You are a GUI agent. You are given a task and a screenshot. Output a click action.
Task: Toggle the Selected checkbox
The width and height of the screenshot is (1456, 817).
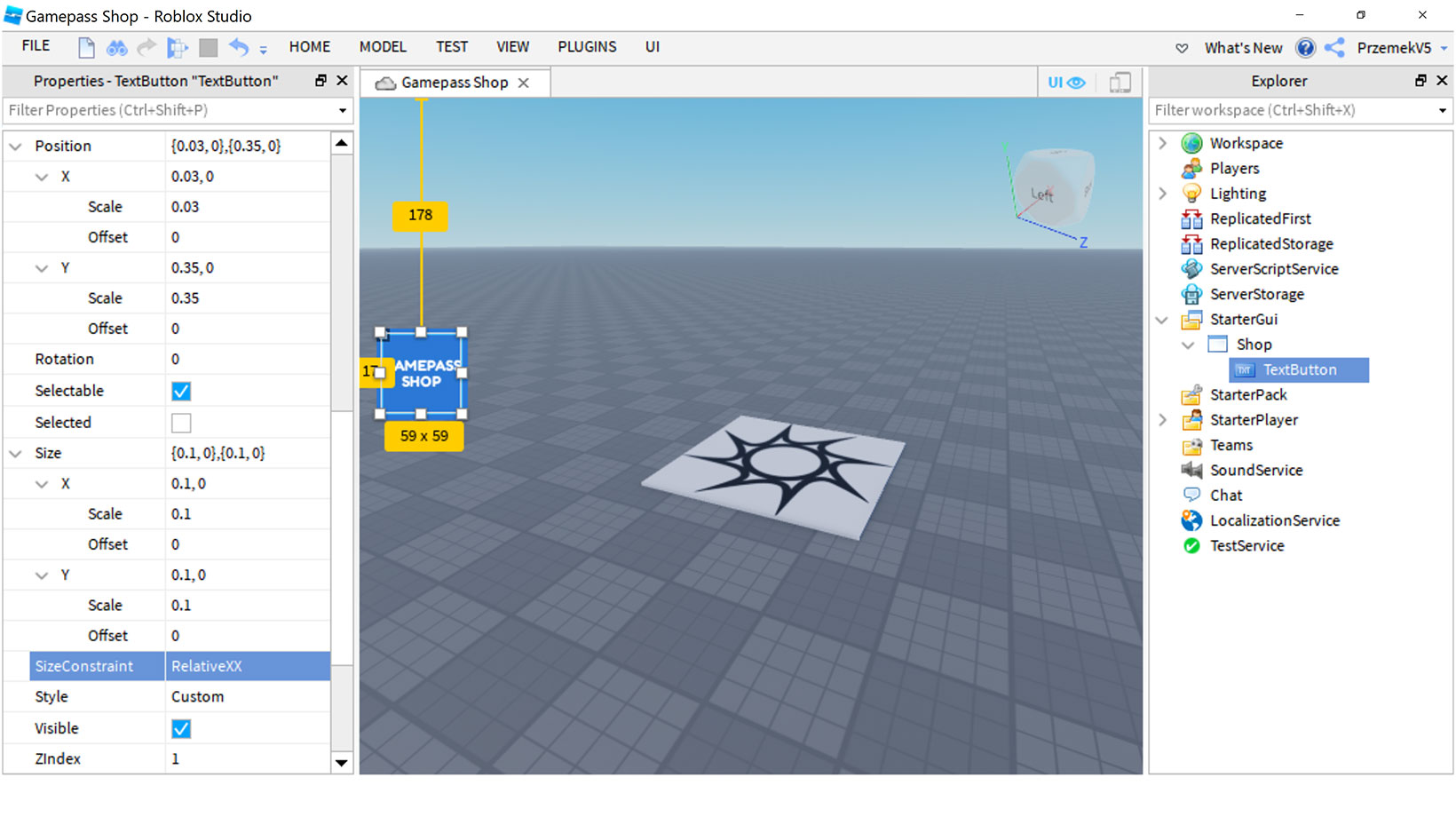click(181, 423)
